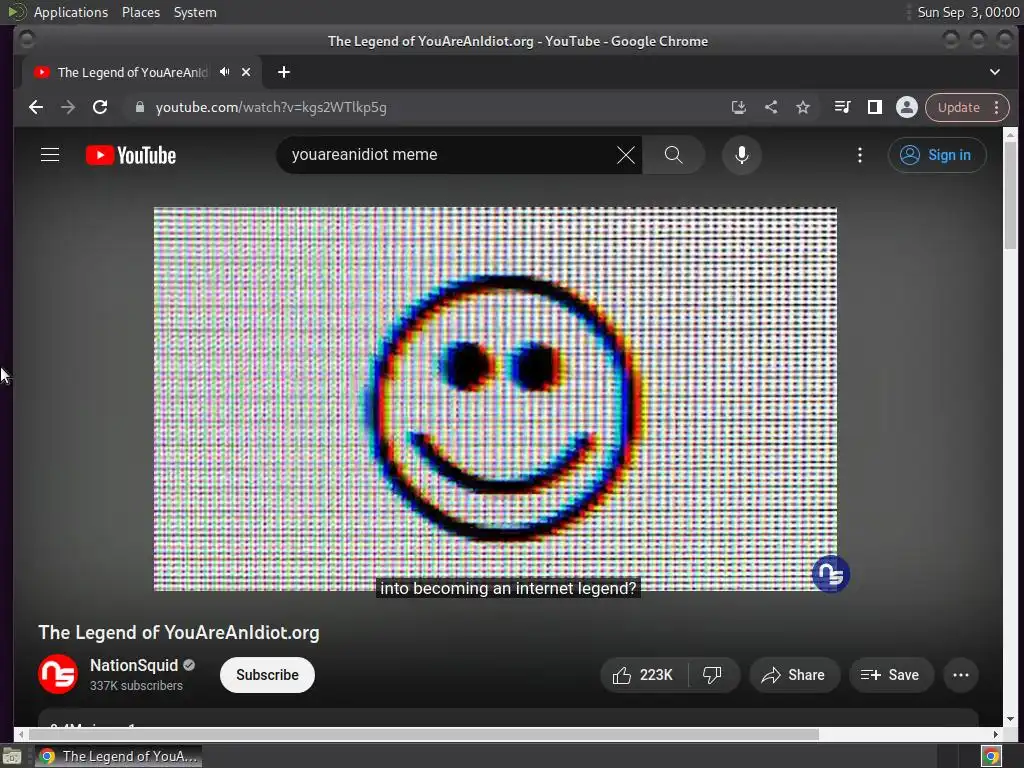Click Chrome tray icon bottom right
Screen dimensions: 1024x768
[991, 756]
